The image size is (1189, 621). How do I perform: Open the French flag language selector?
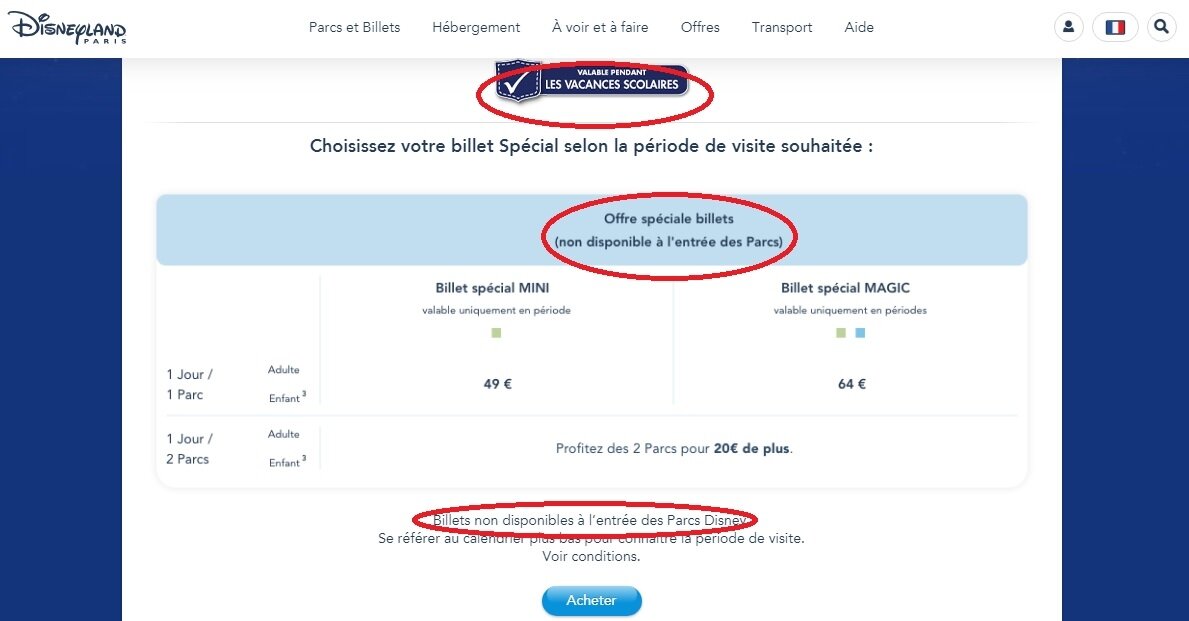click(x=1115, y=27)
